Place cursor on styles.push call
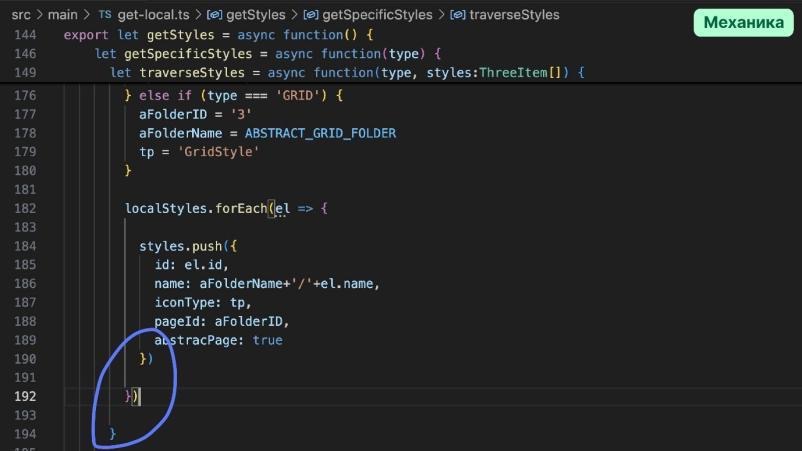Viewport: 802px width, 451px height. (x=181, y=246)
